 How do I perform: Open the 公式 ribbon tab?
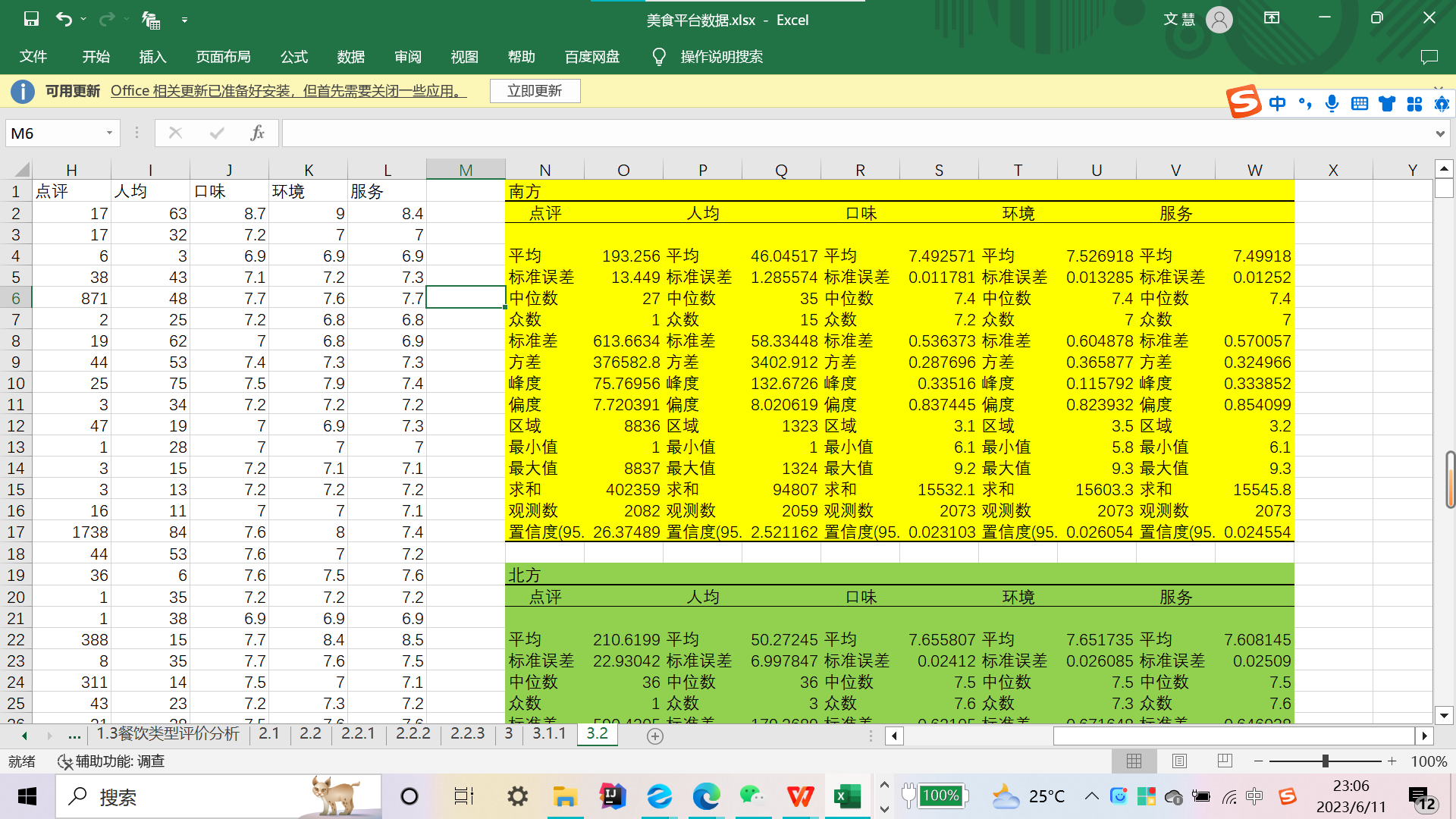click(294, 57)
